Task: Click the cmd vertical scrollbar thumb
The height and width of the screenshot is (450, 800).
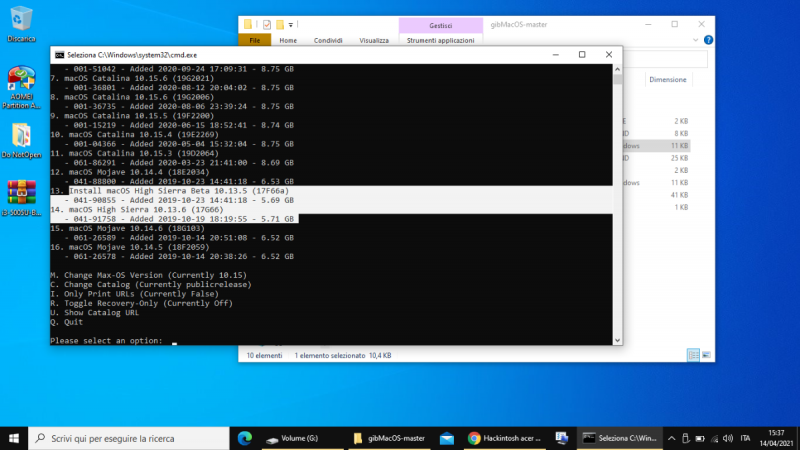Action: [x=617, y=79]
